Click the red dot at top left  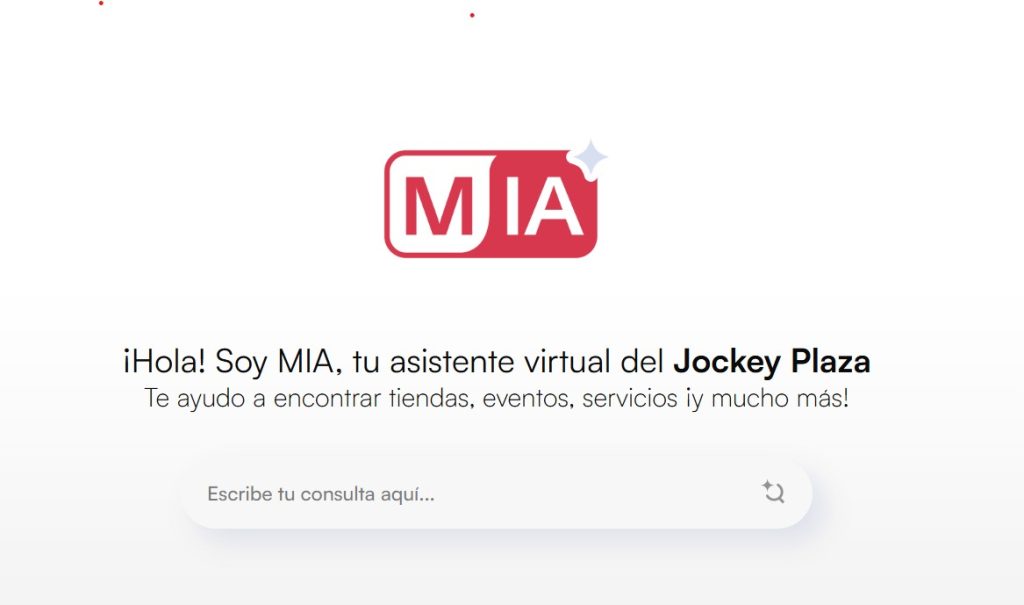point(101,3)
